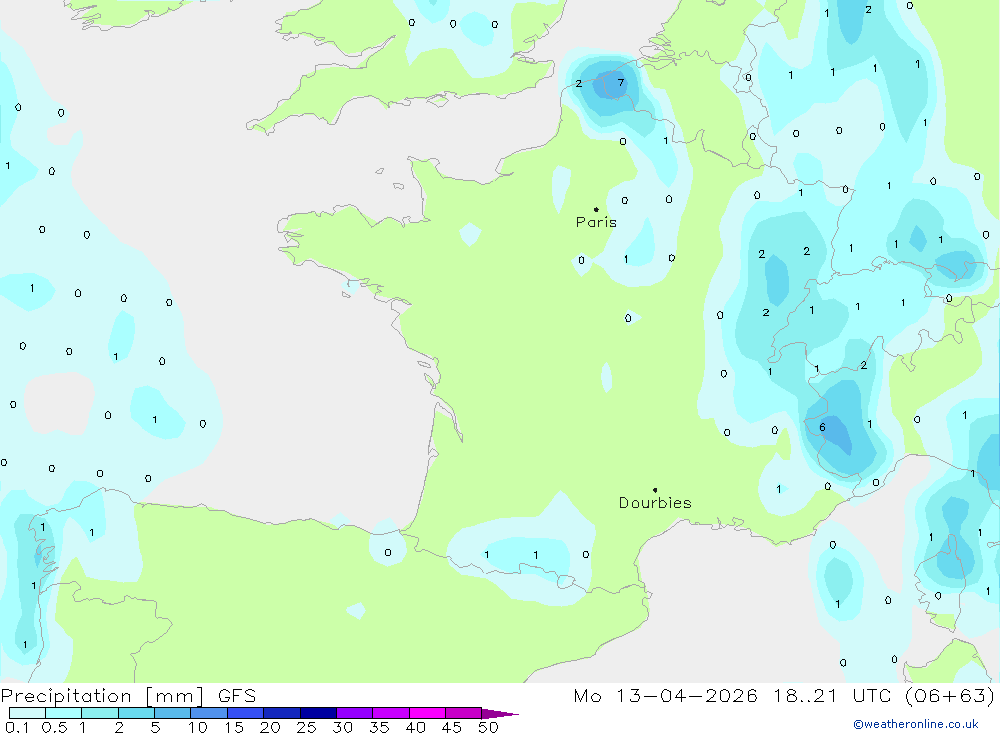Click the Paris city label

[x=596, y=222]
